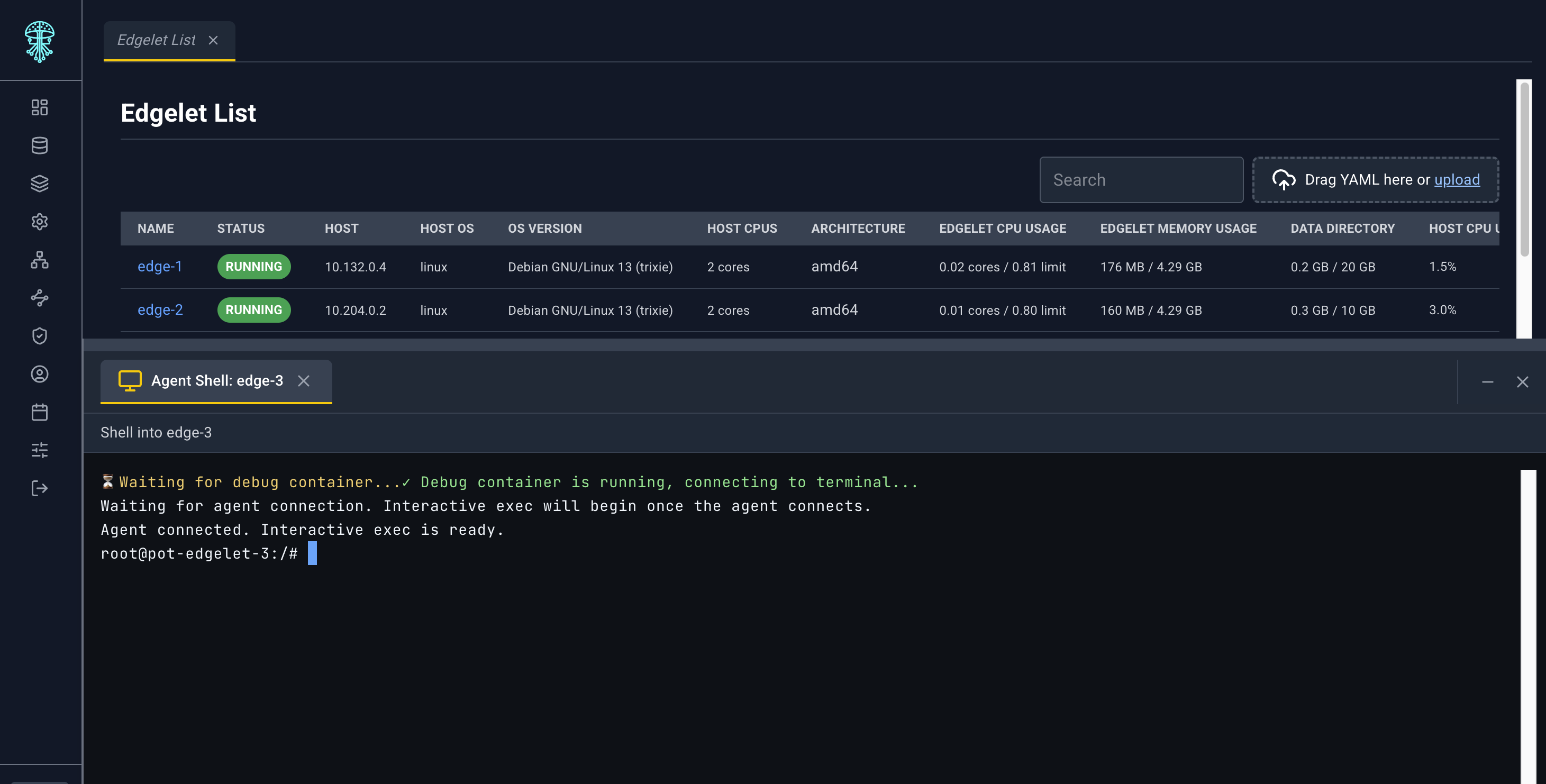1546x784 pixels.
Task: Click the RUNNING badge for edge-2
Action: click(254, 310)
